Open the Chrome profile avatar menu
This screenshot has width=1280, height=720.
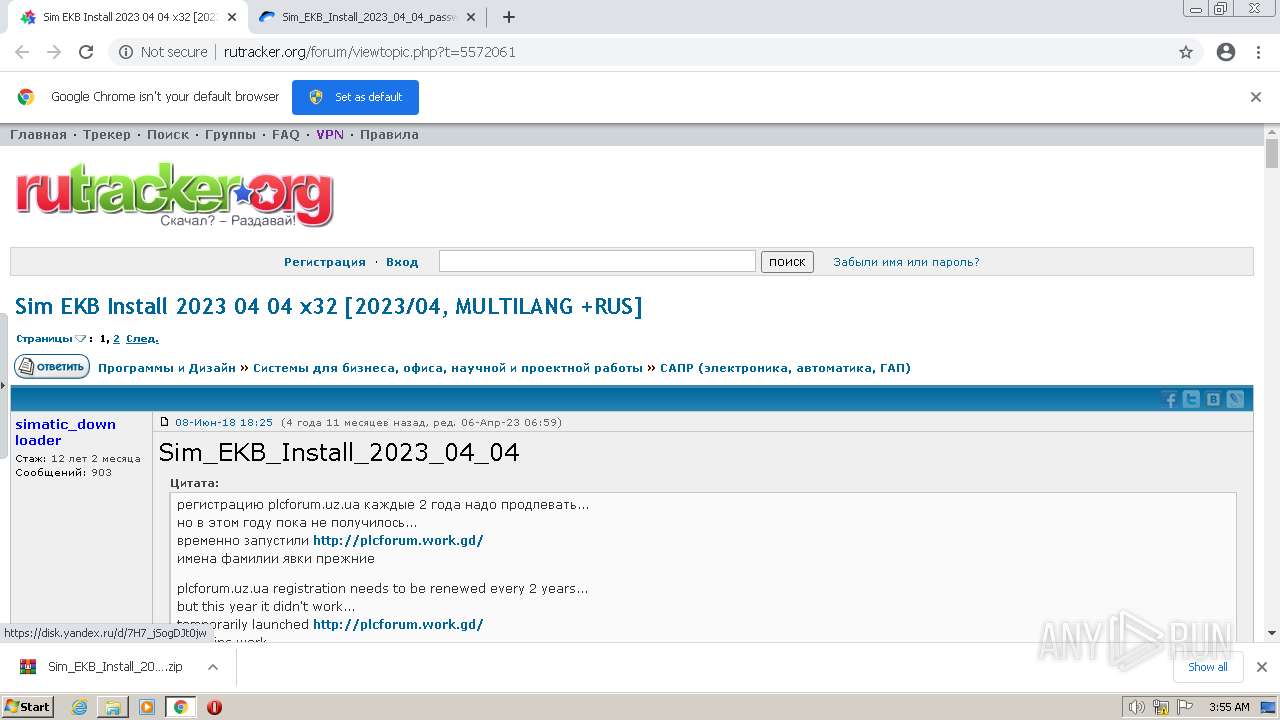click(x=1226, y=52)
